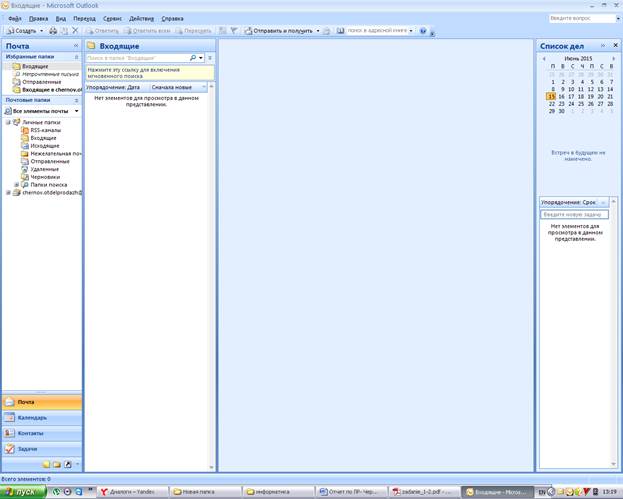Click the Inbox folder search field

click(x=137, y=58)
